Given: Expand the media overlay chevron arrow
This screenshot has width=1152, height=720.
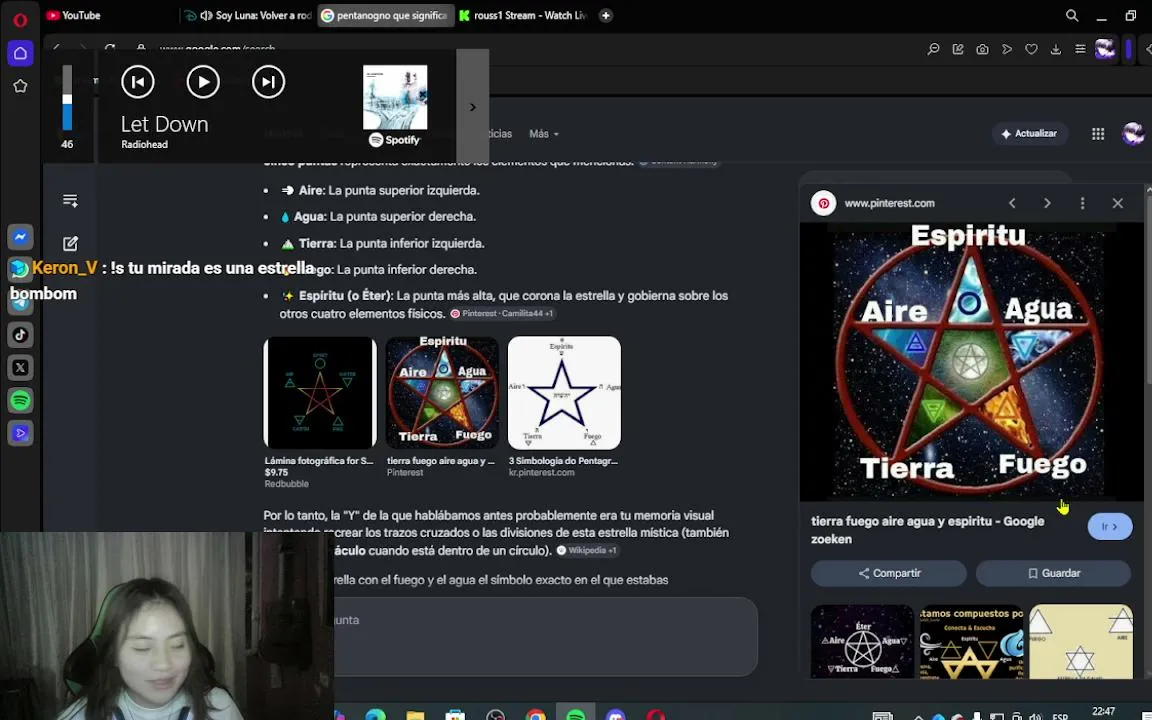Looking at the screenshot, I should pos(472,107).
